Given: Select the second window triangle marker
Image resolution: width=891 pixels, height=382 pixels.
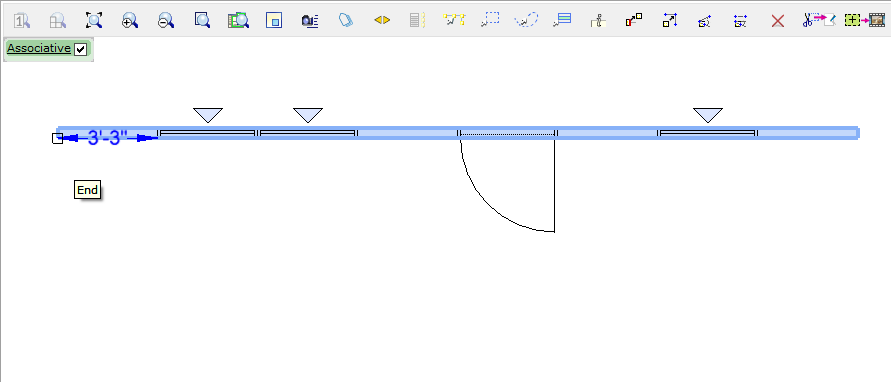Looking at the screenshot, I should (x=308, y=115).
